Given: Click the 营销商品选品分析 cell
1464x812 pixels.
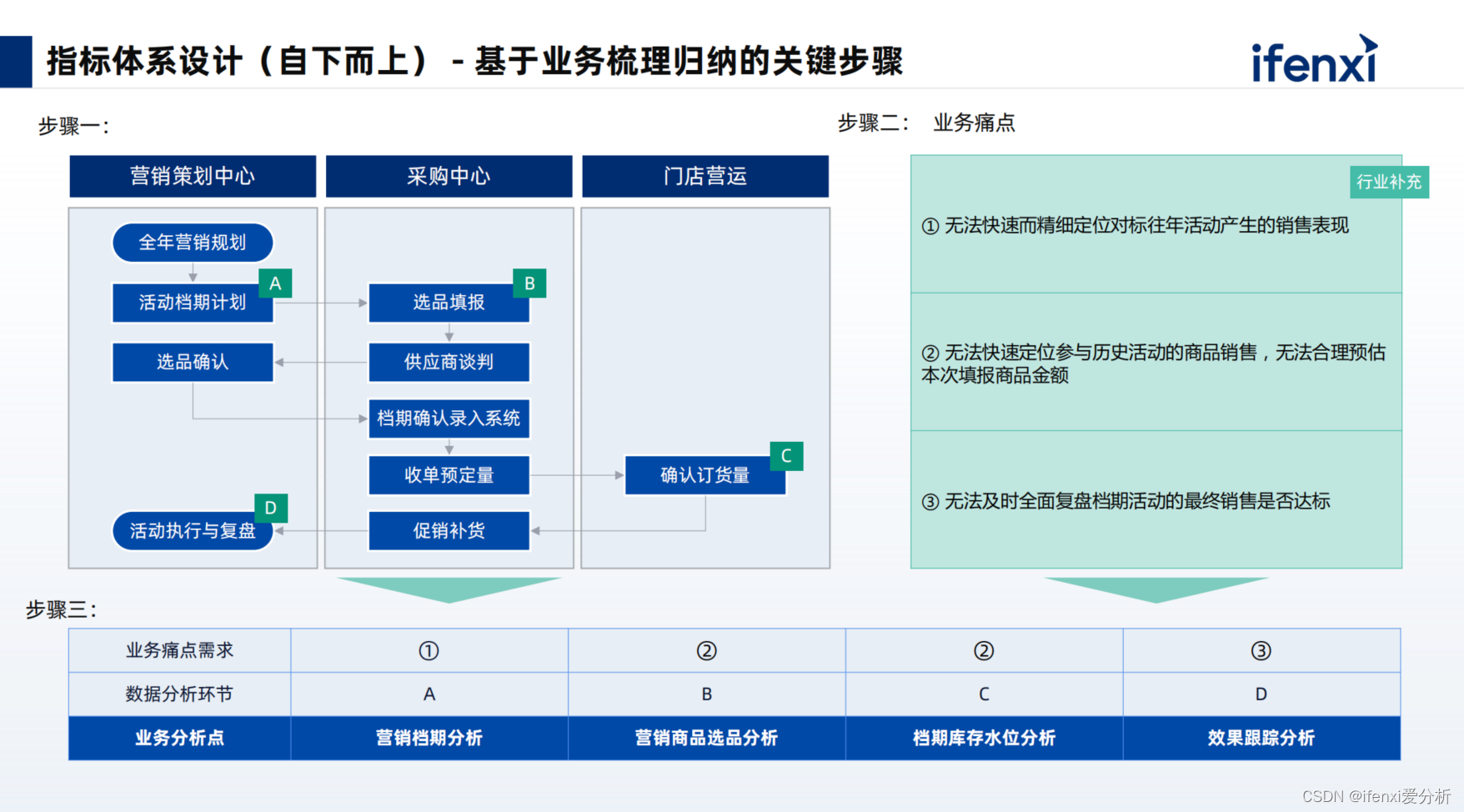Looking at the screenshot, I should point(706,738).
